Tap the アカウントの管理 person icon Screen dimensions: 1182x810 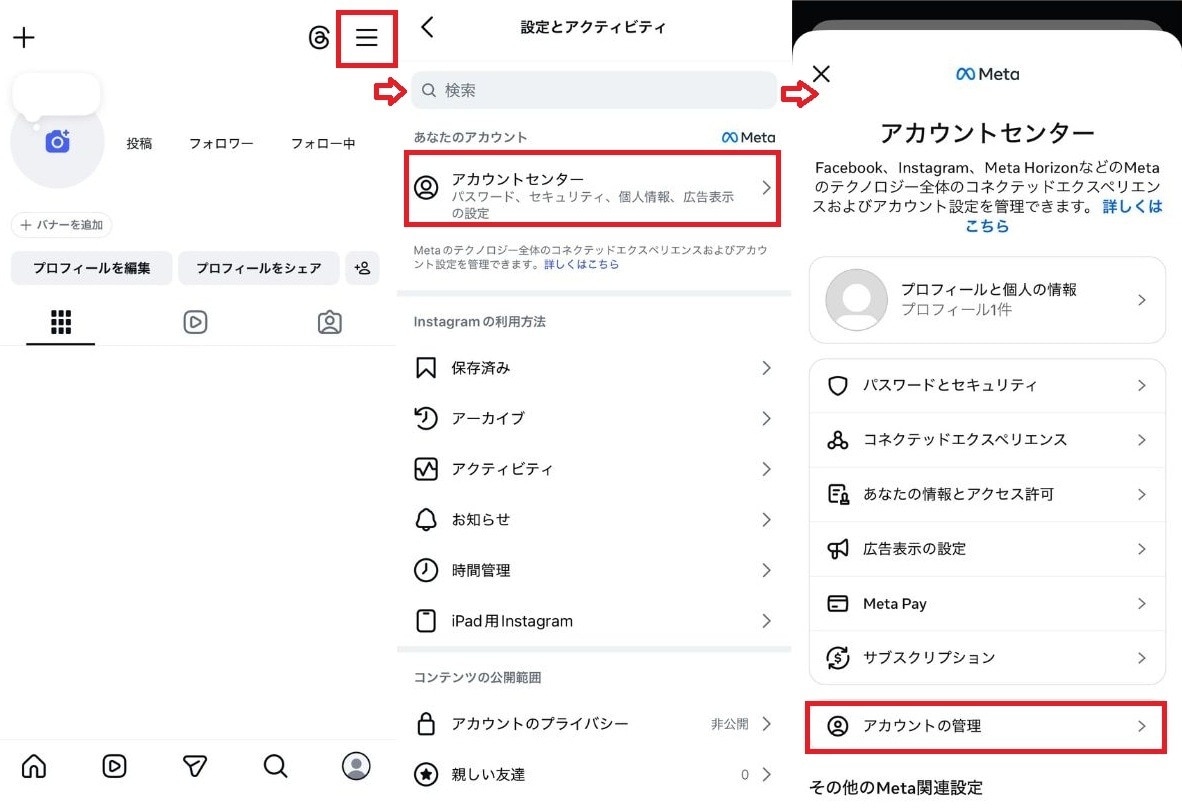(838, 726)
